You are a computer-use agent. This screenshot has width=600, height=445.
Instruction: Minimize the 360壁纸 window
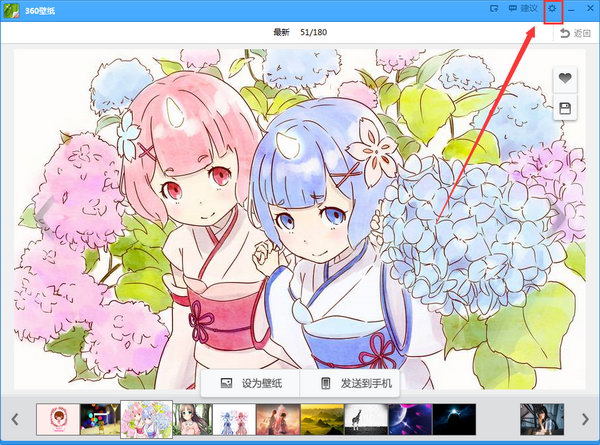(x=571, y=9)
